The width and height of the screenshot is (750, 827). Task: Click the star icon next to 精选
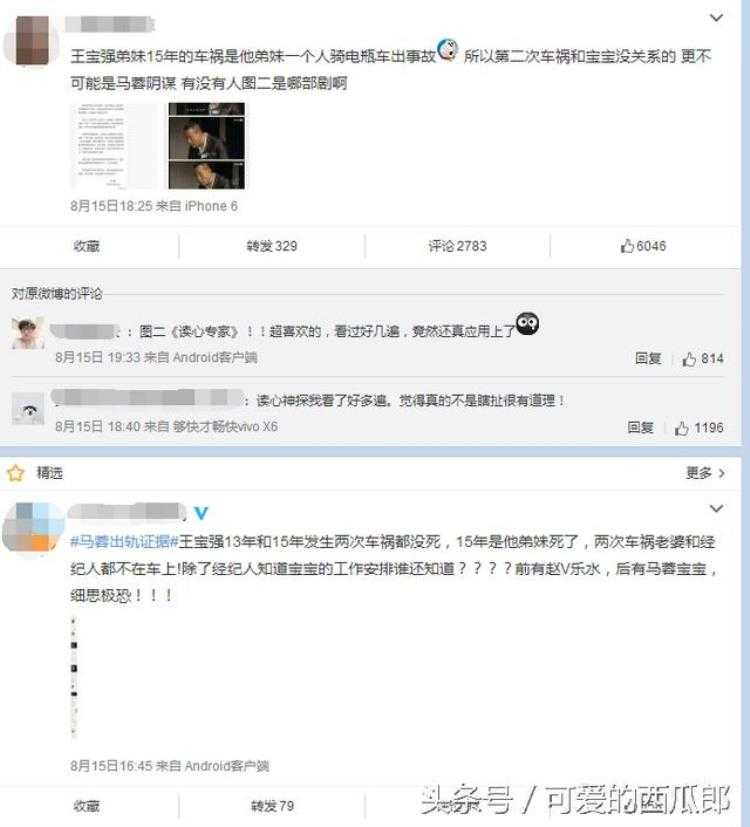click(16, 473)
